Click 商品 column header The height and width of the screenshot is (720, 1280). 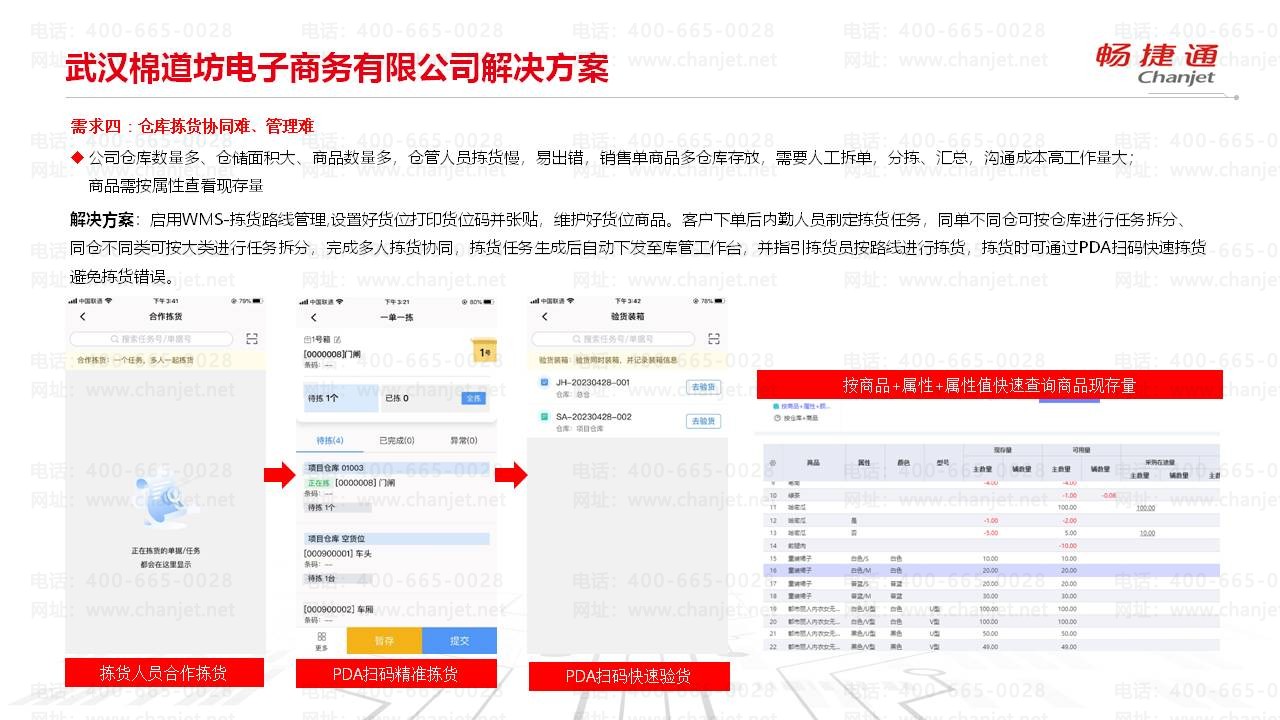coord(813,464)
